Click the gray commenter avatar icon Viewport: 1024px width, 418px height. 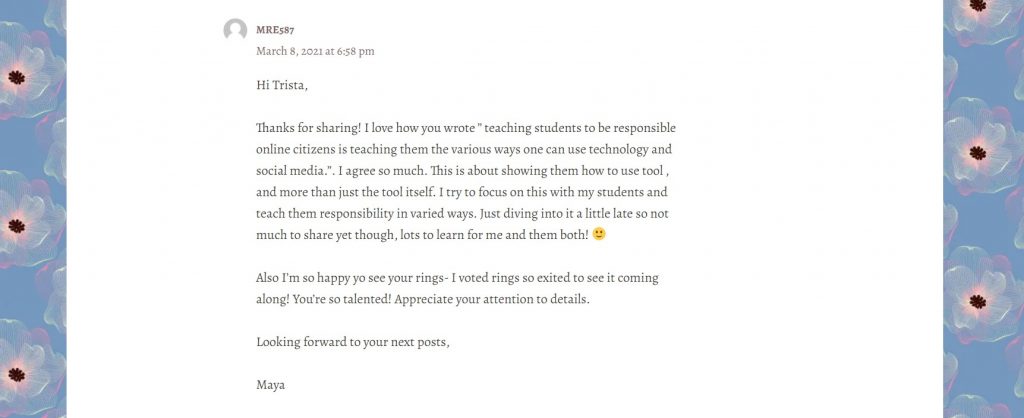(235, 30)
